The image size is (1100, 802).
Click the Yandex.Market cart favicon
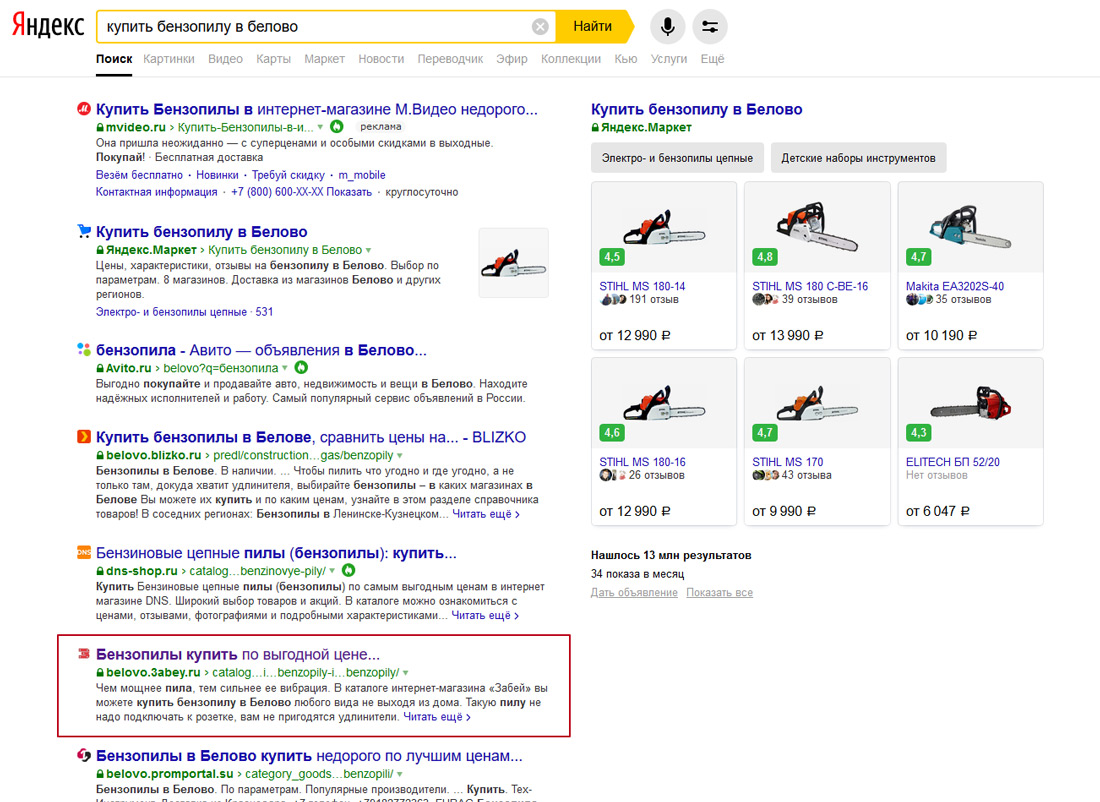pos(84,232)
